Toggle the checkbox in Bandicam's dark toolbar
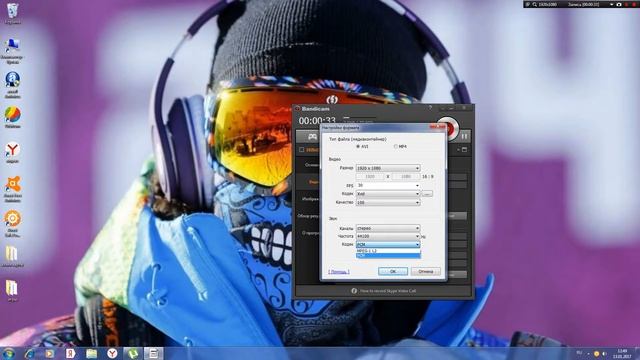640x360 pixels. [x=302, y=150]
